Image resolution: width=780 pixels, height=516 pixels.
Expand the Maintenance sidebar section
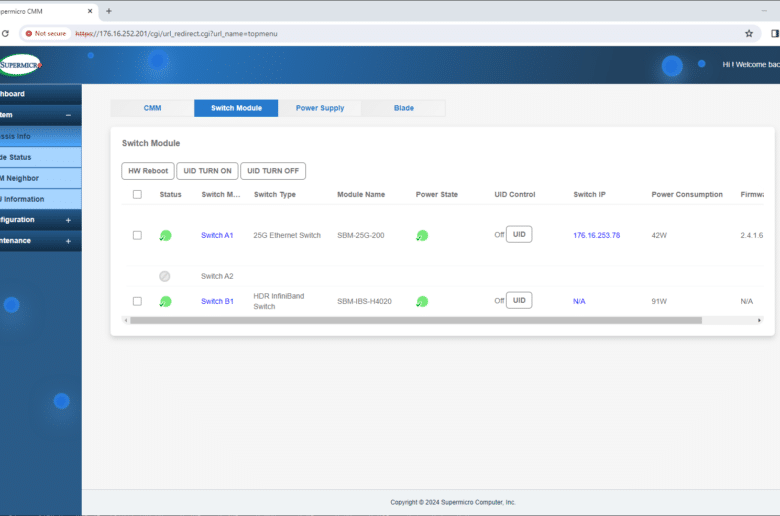68,241
